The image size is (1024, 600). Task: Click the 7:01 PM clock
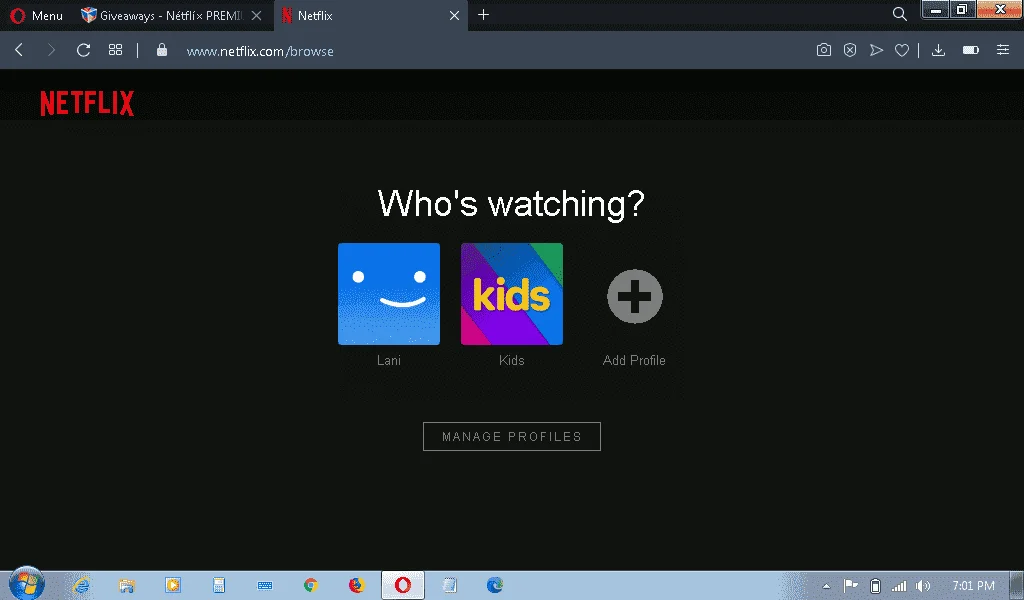tap(973, 586)
